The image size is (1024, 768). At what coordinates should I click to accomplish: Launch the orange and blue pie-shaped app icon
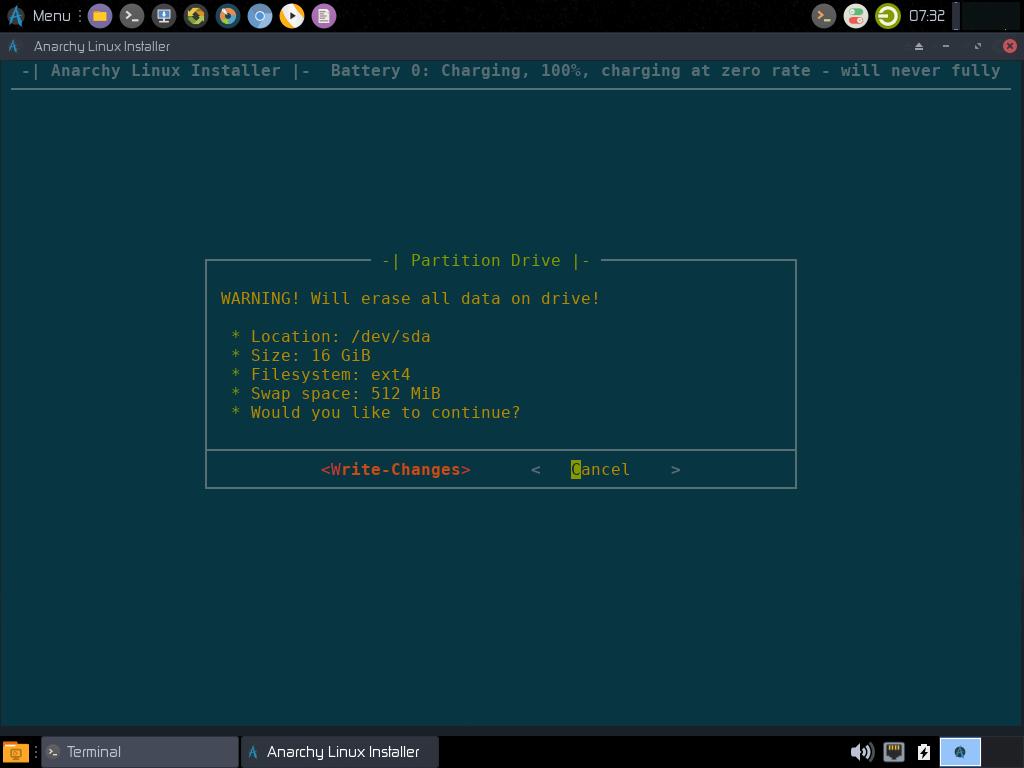coord(228,16)
